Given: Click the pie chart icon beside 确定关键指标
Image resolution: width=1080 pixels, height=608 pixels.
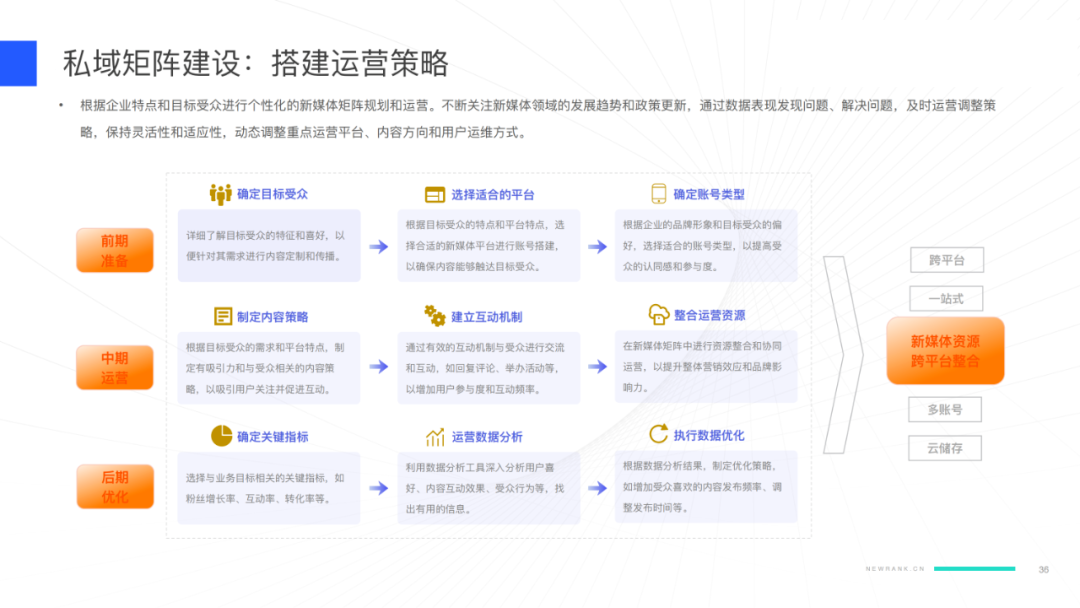Looking at the screenshot, I should coord(221,435).
